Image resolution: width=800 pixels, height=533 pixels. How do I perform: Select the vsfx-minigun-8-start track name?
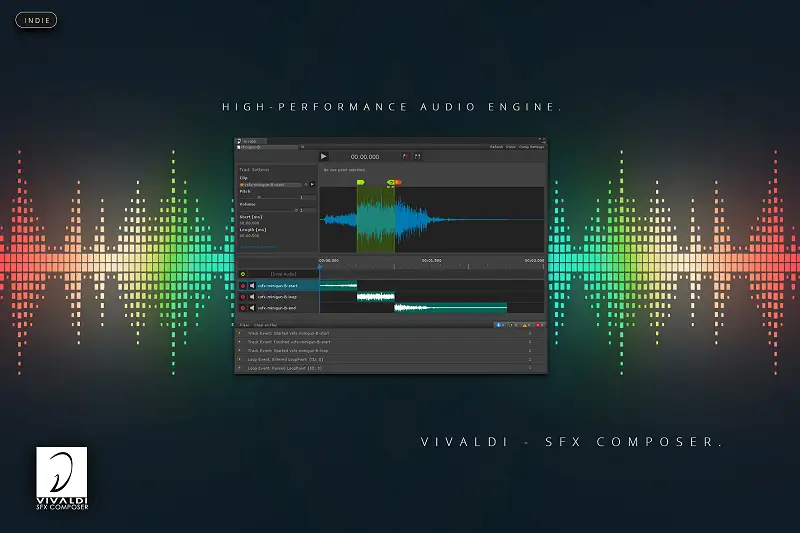[x=278, y=286]
